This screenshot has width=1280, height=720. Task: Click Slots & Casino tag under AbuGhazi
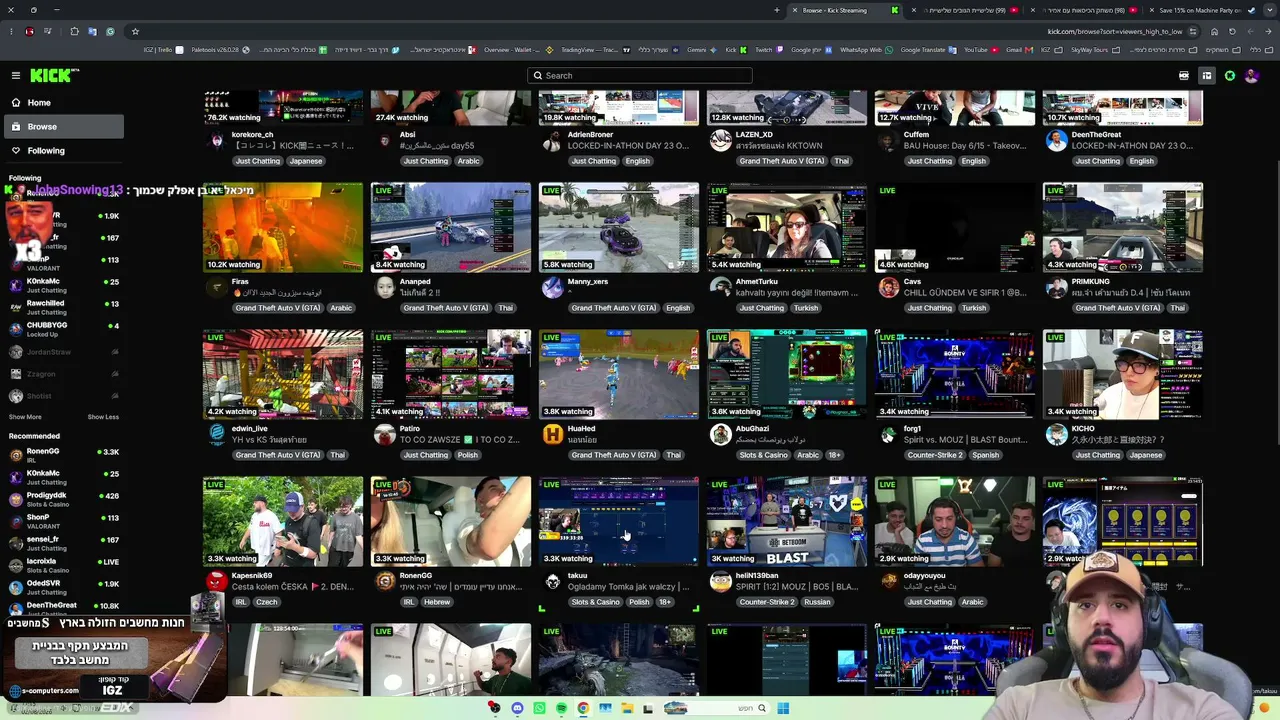click(763, 455)
